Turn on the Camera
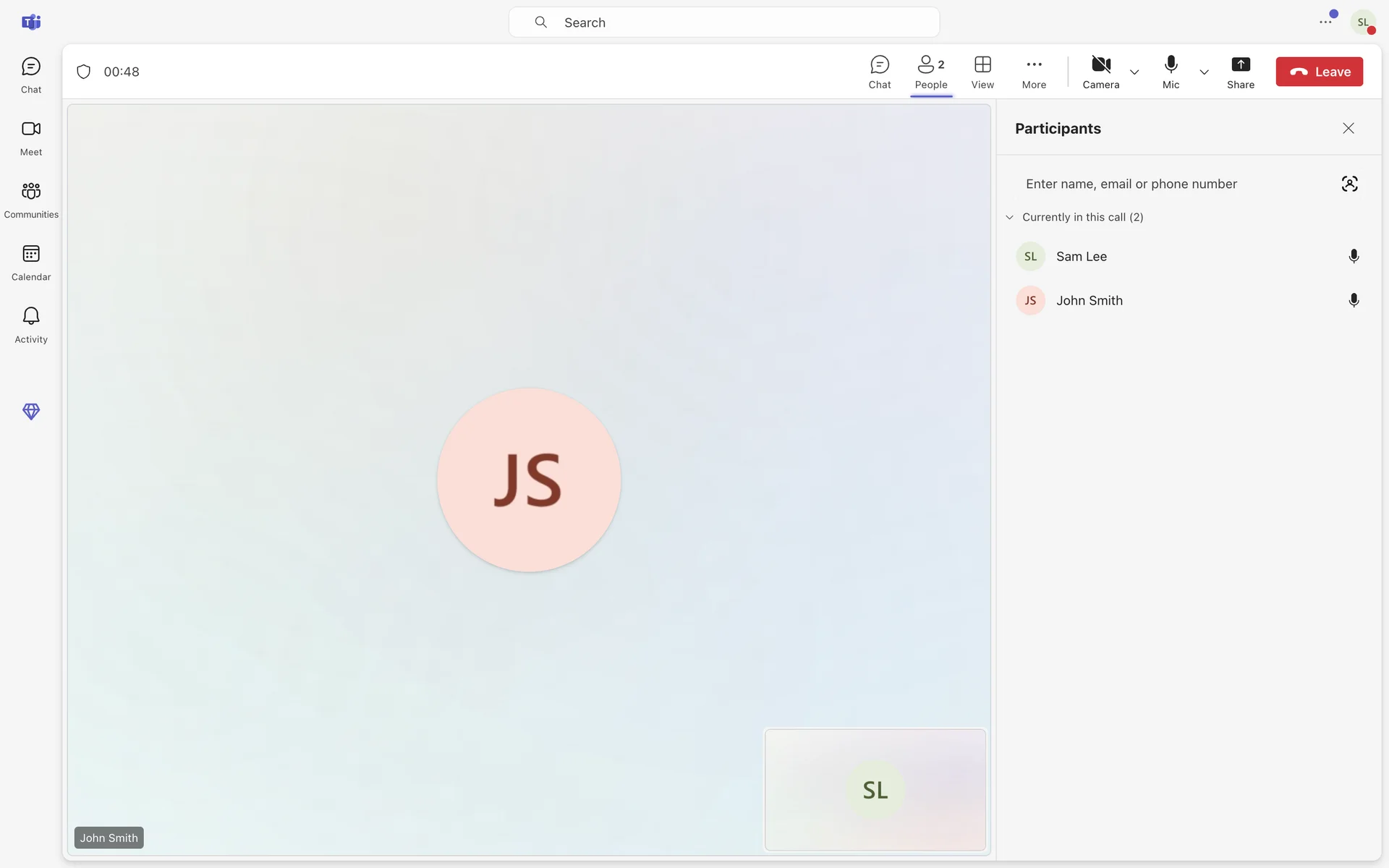The image size is (1389, 868). pos(1100,72)
